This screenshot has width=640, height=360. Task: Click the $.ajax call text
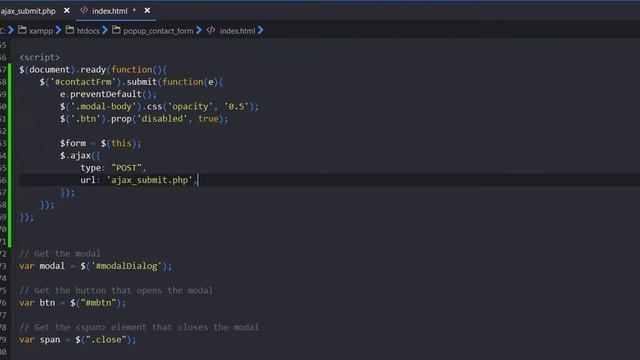coord(76,156)
